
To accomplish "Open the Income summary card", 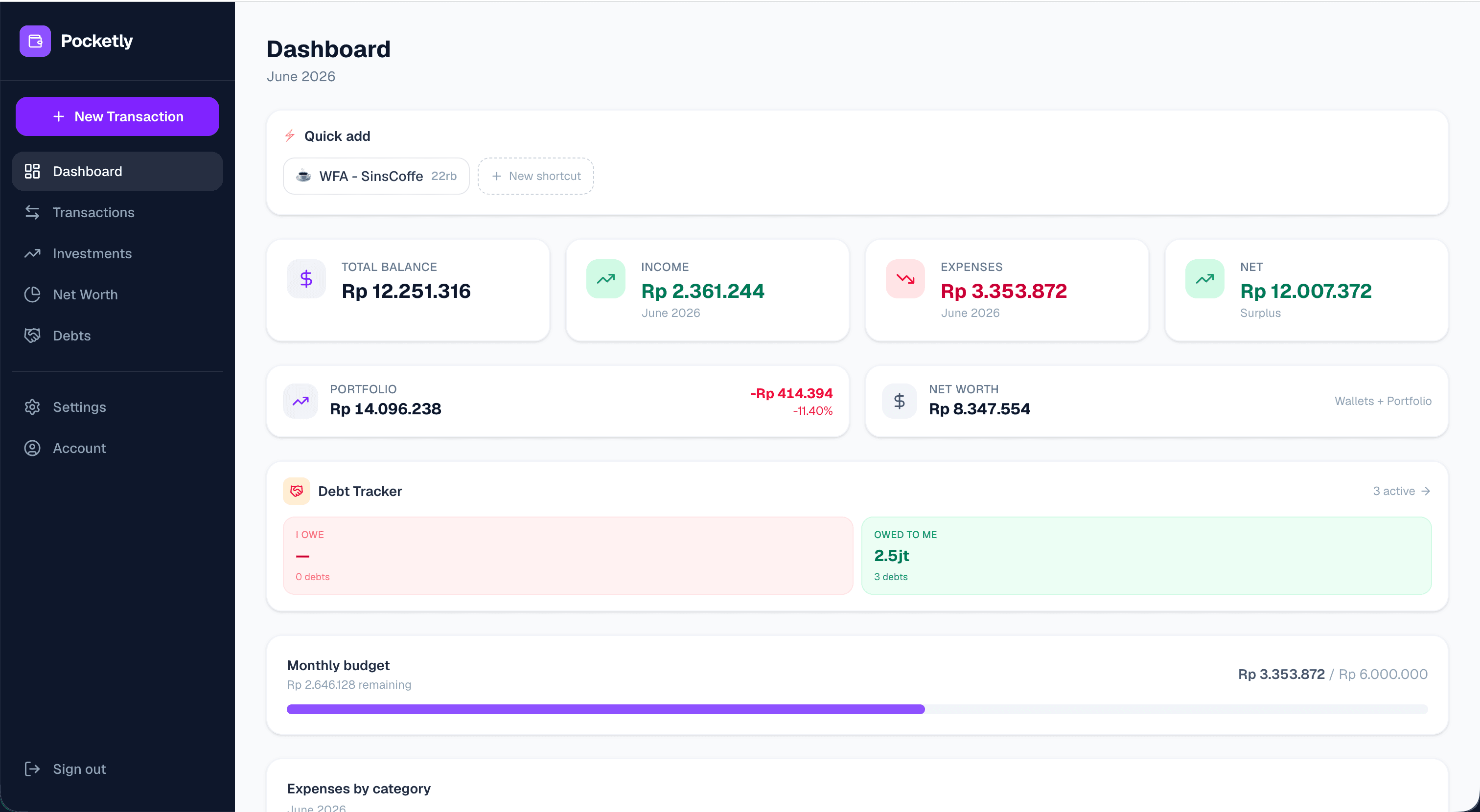I will (x=707, y=291).
